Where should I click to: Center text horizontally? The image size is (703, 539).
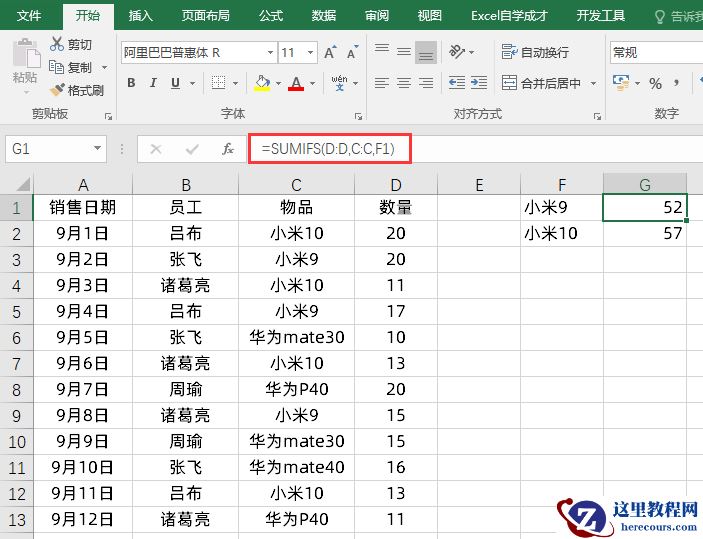(x=404, y=83)
